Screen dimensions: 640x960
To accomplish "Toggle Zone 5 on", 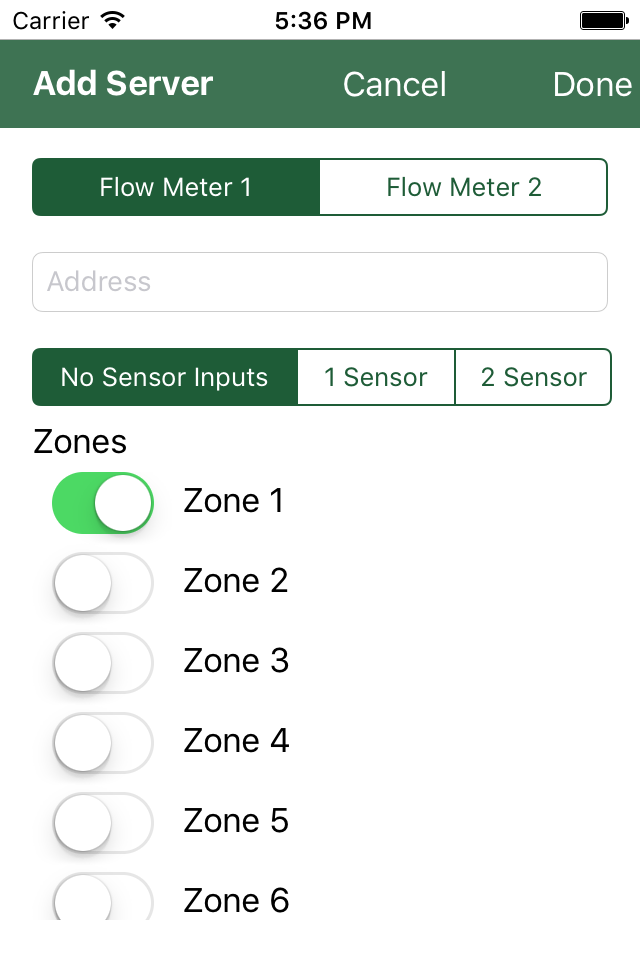I will click(103, 822).
